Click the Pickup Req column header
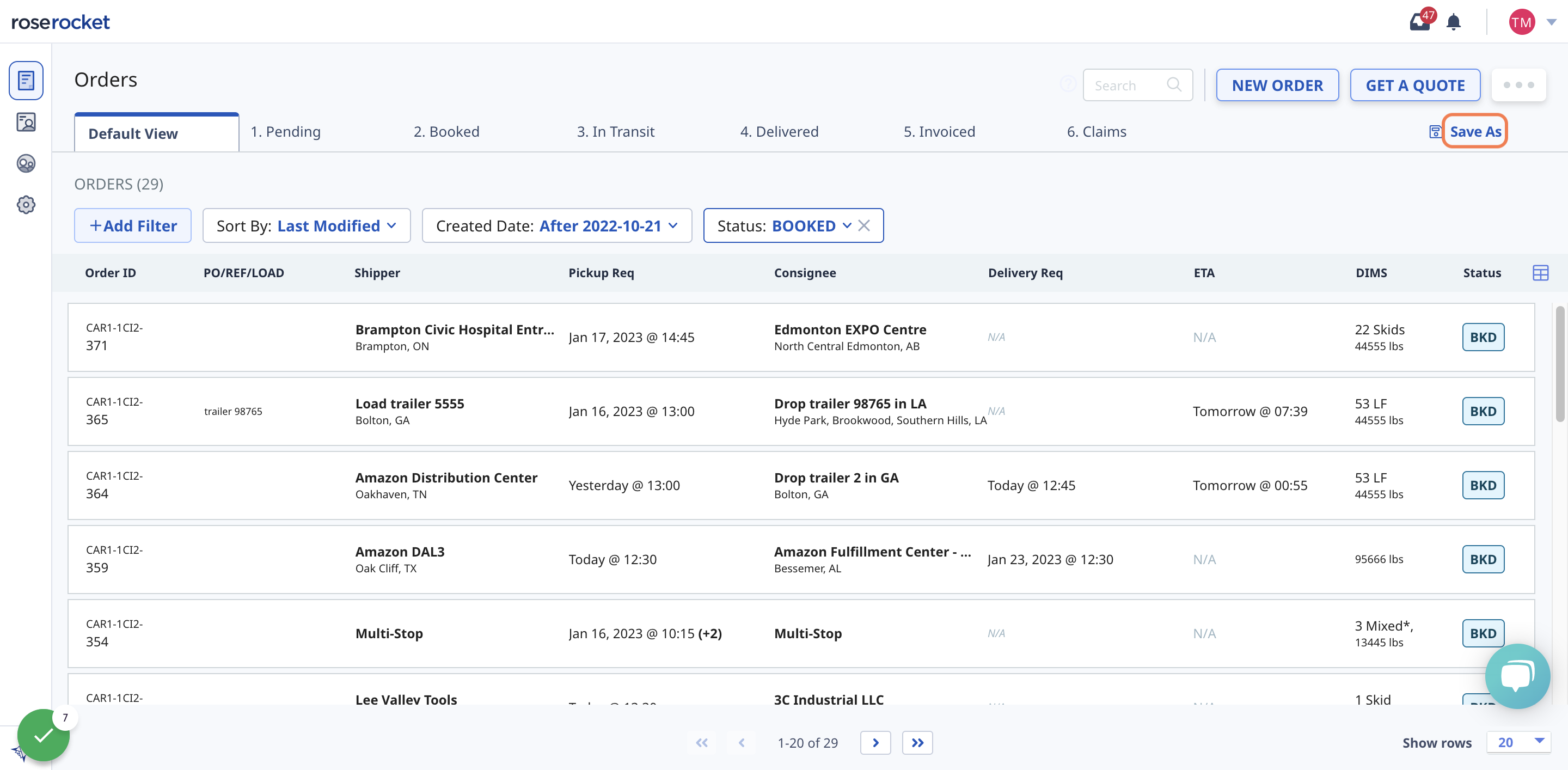The height and width of the screenshot is (770, 1568). point(601,273)
